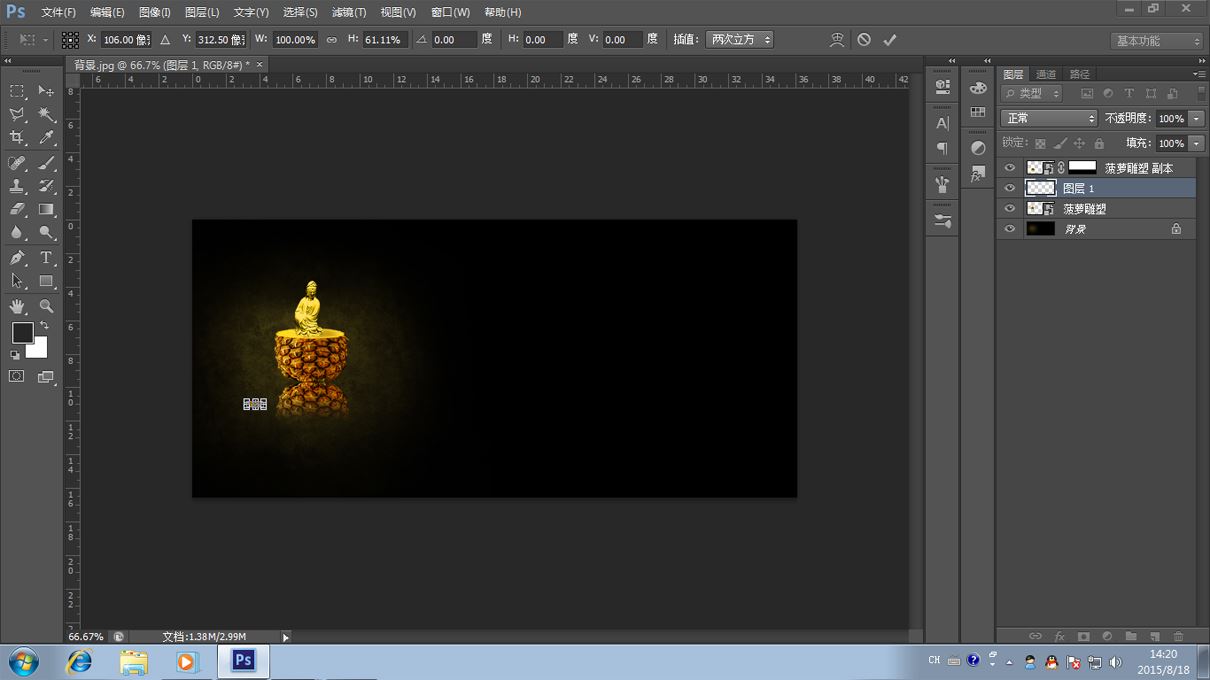This screenshot has height=680, width=1210.
Task: Switch to the 通道 tab
Action: pyautogui.click(x=1046, y=74)
